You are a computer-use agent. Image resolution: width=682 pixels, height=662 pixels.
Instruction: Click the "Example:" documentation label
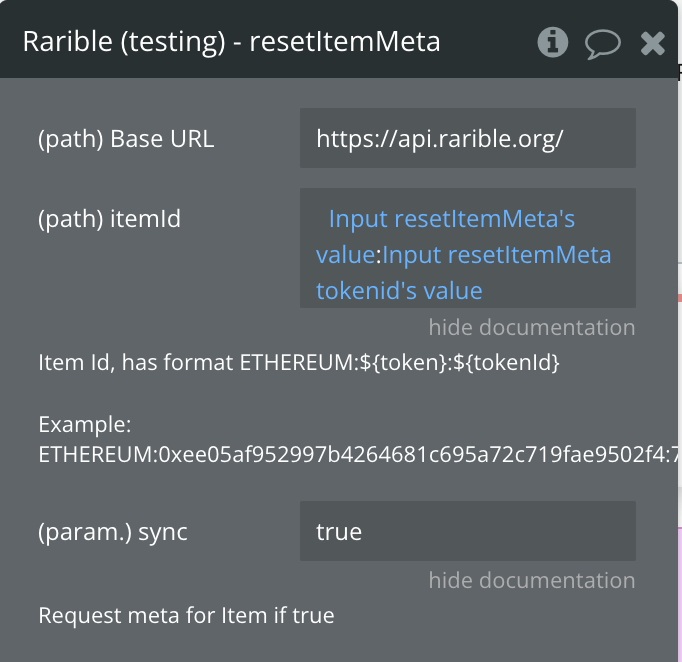pyautogui.click(x=85, y=425)
